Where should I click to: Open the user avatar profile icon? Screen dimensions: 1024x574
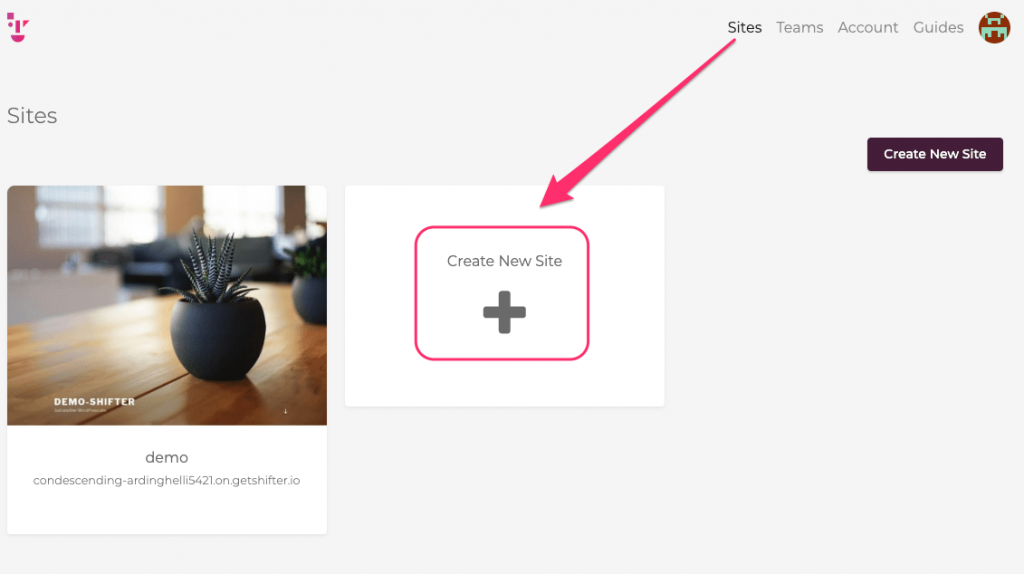(994, 27)
